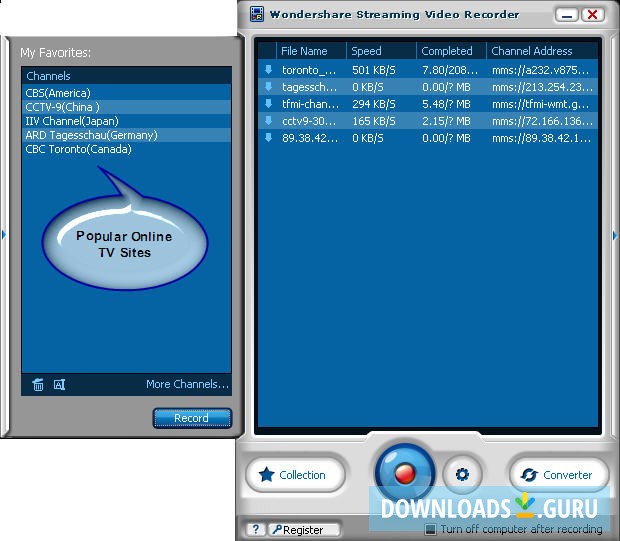Select CCTV-9(China) channel
The height and width of the screenshot is (541, 620).
point(126,107)
